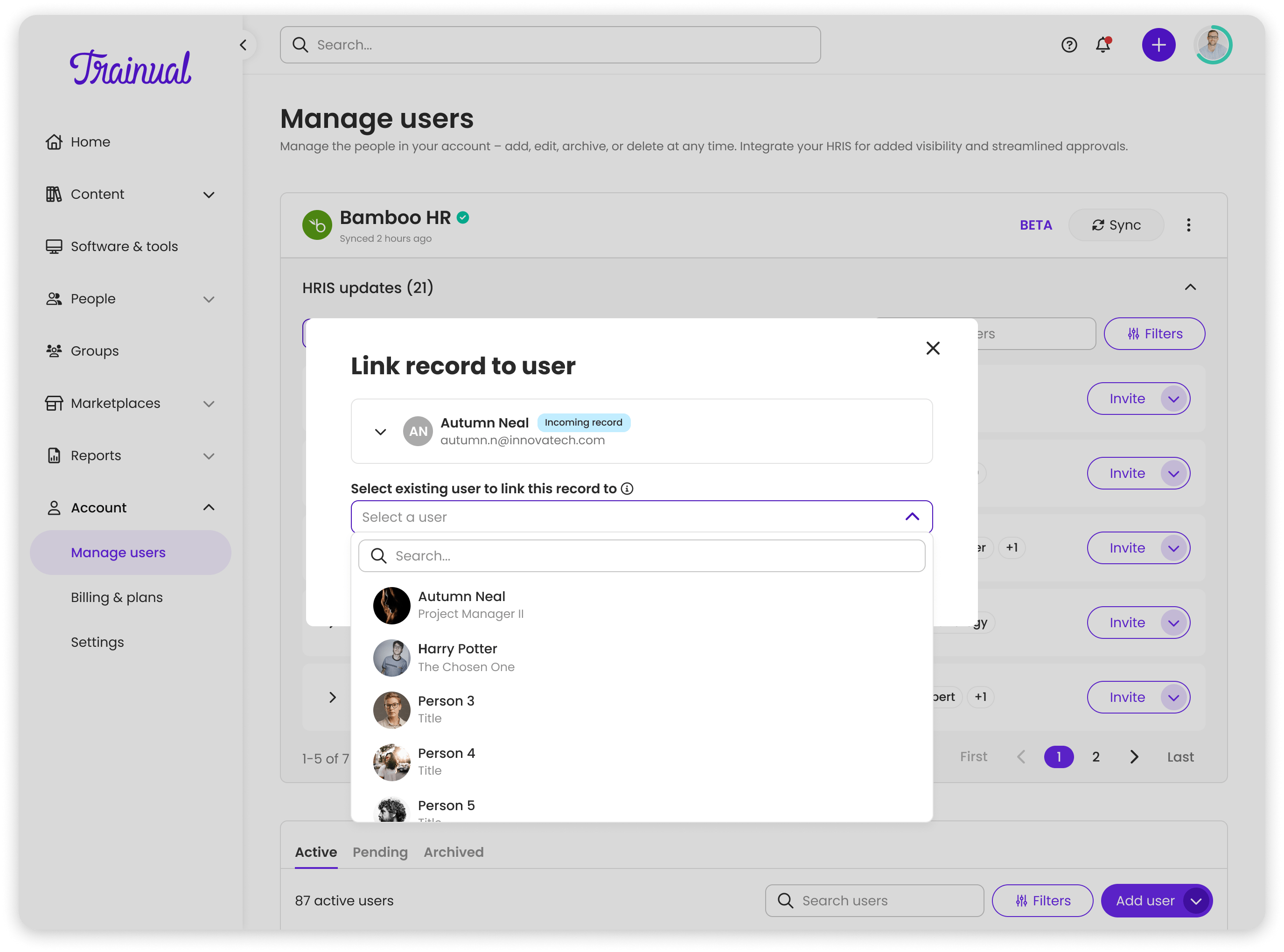The width and height of the screenshot is (1284, 952).
Task: Click the top global search field
Action: (550, 45)
